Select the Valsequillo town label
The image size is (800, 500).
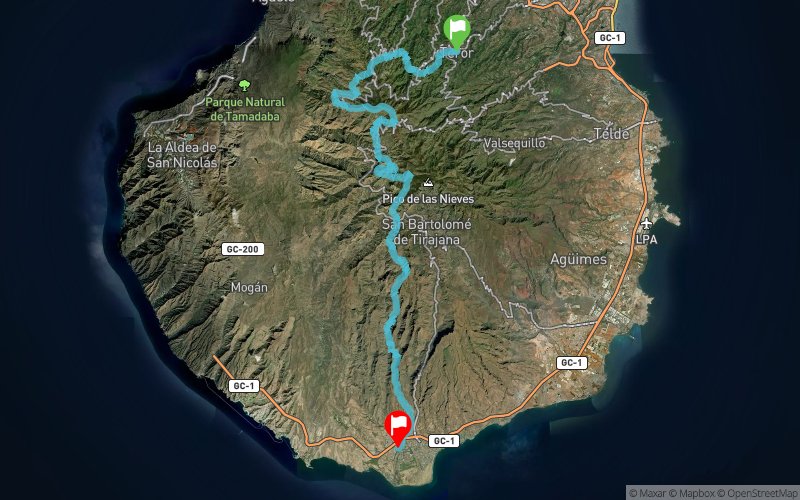click(x=514, y=143)
